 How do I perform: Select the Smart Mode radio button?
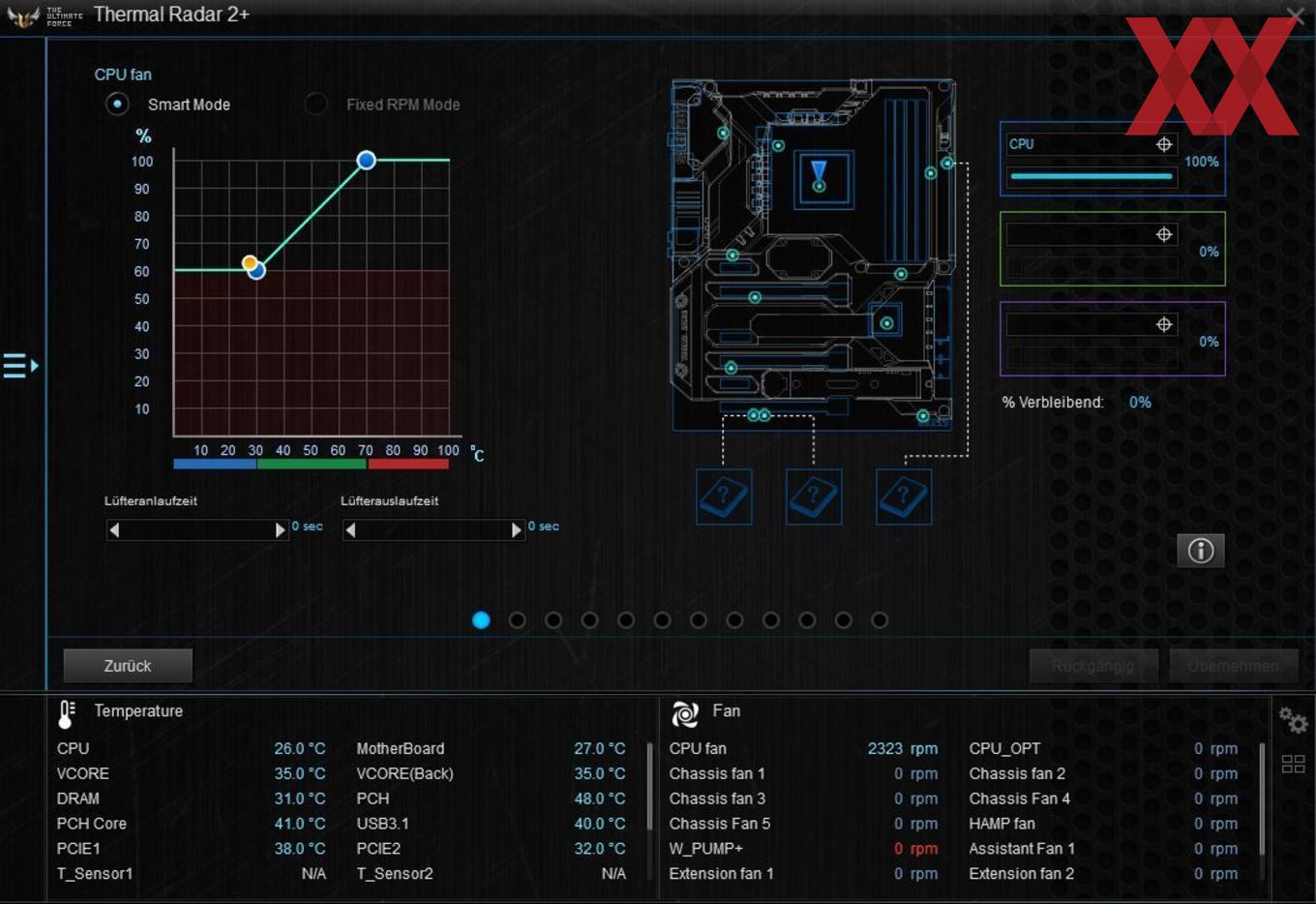(117, 104)
